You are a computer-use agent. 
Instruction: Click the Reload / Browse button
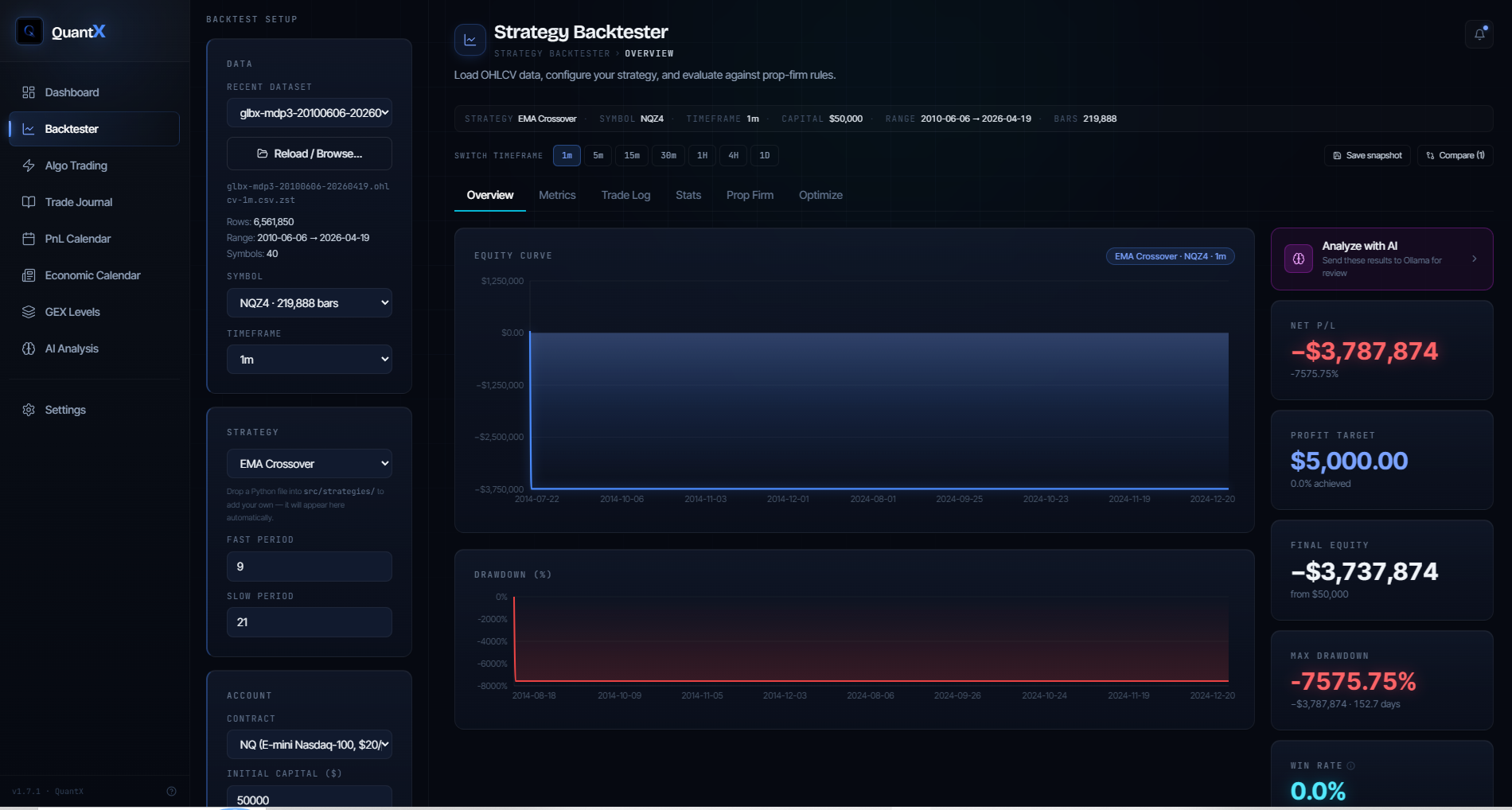(x=310, y=154)
